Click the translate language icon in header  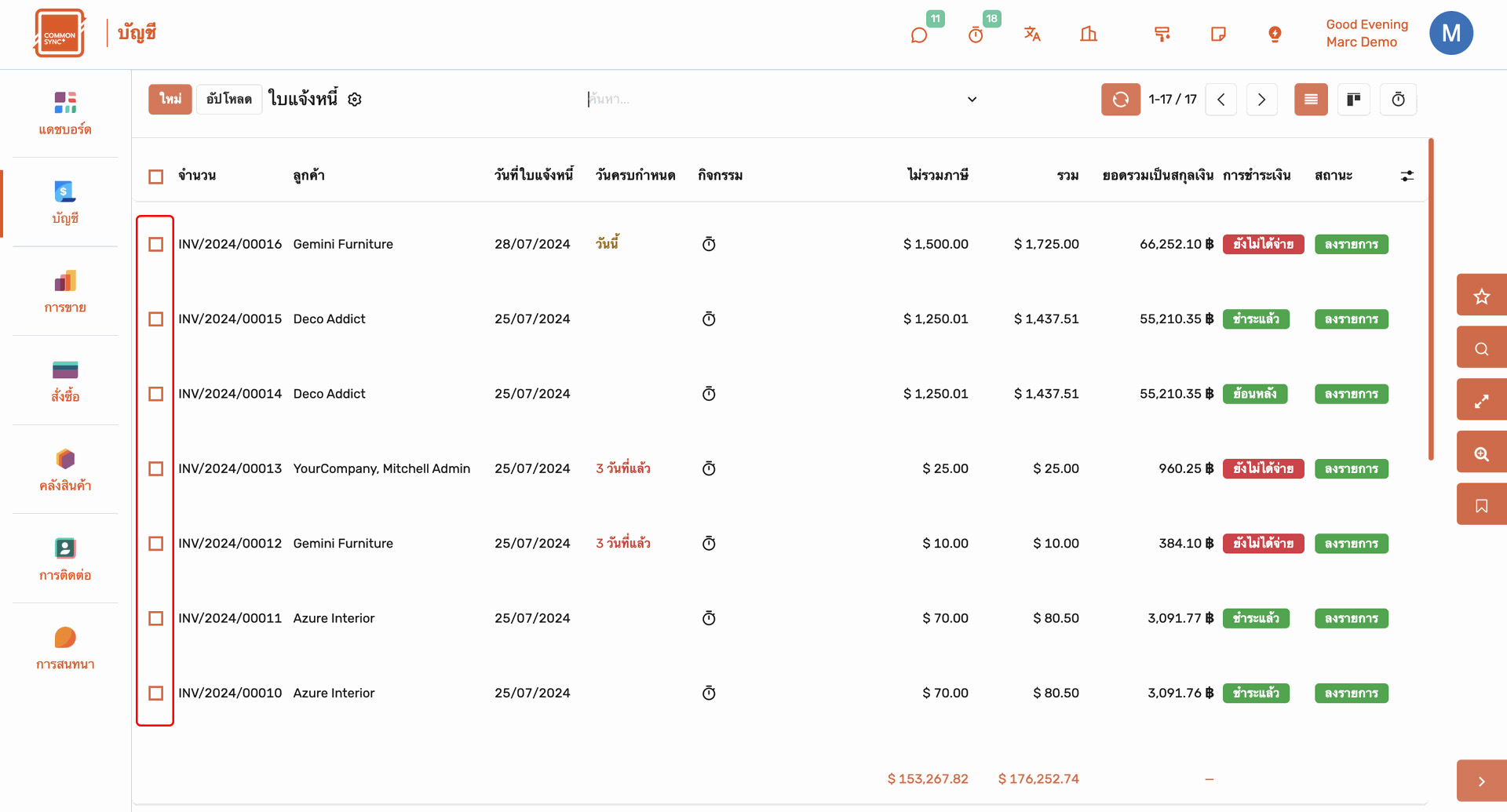[1032, 34]
